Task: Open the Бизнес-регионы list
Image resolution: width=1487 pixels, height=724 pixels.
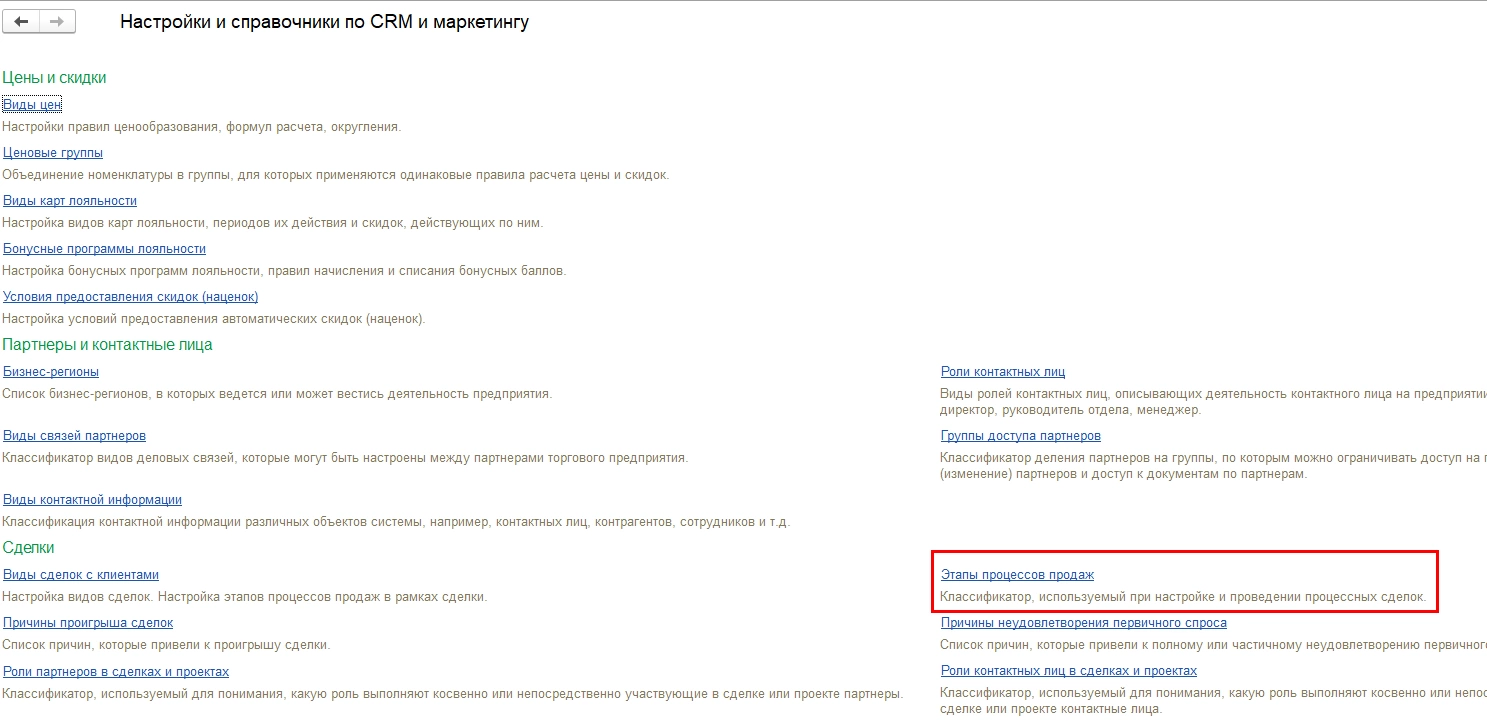Action: coord(51,372)
